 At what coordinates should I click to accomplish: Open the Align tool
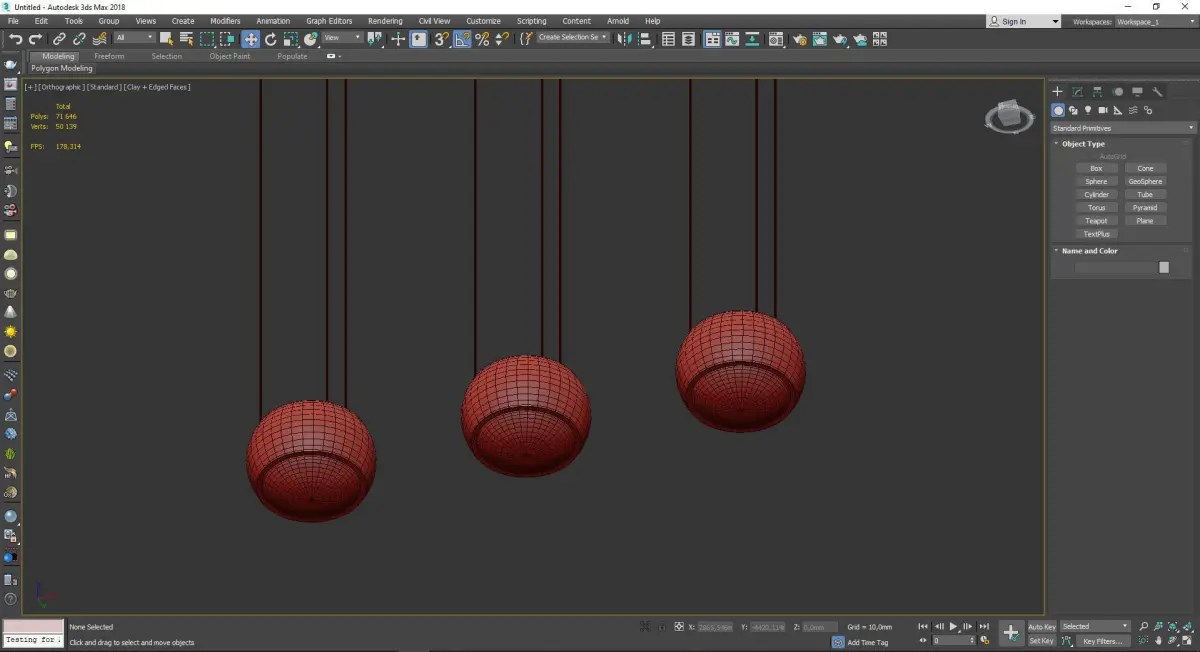[644, 39]
